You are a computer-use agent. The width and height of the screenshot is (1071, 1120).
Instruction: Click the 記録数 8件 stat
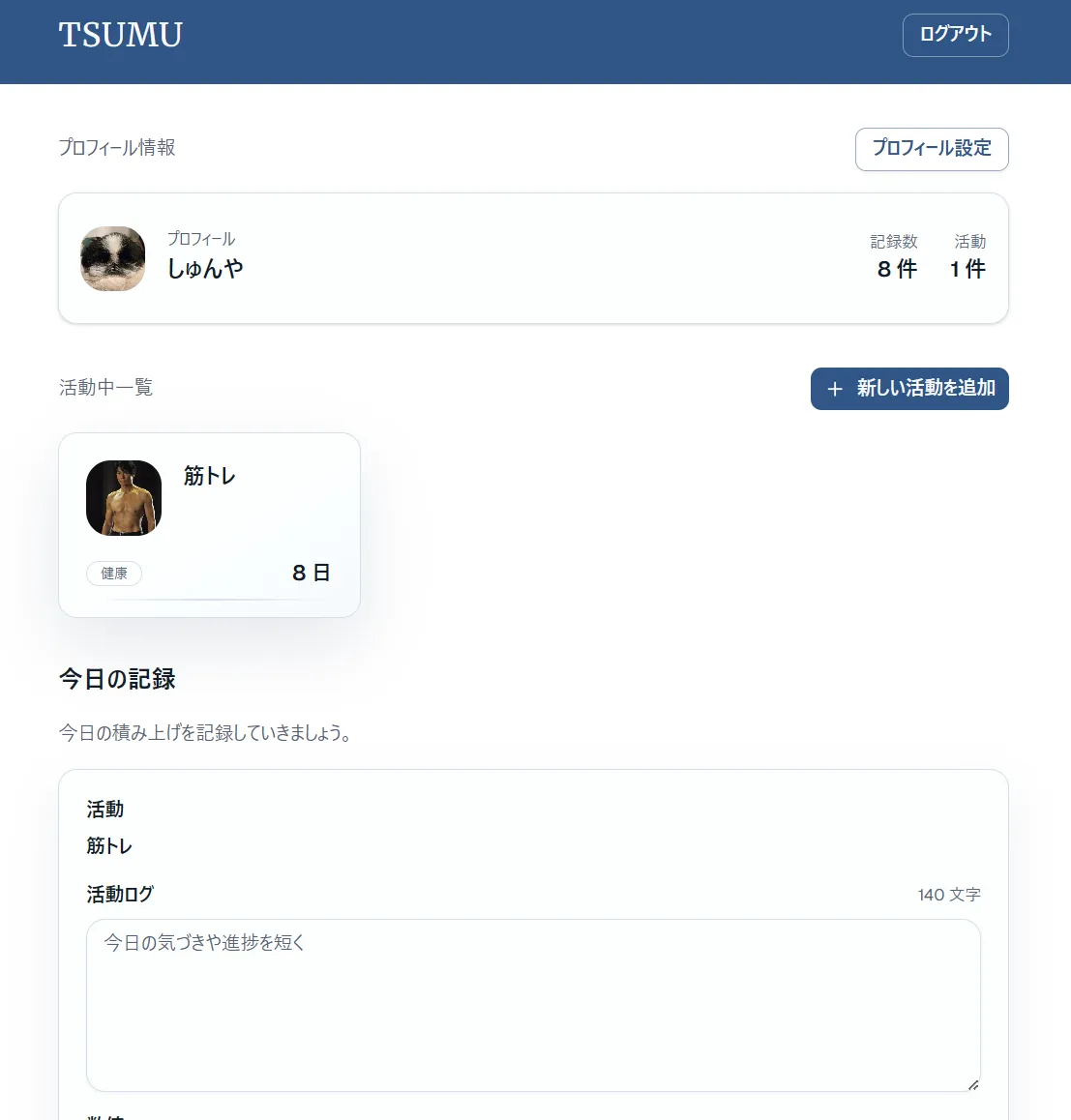(x=895, y=257)
